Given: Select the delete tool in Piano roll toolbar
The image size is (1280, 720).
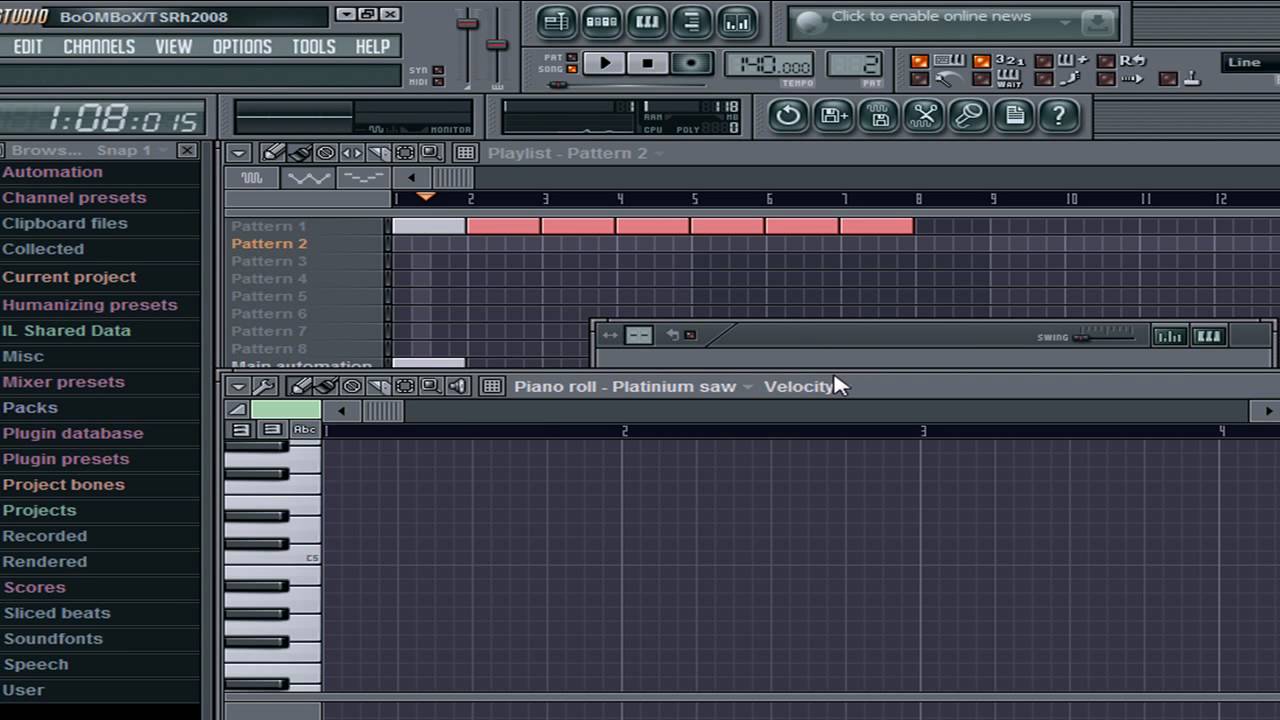Looking at the screenshot, I should [352, 386].
